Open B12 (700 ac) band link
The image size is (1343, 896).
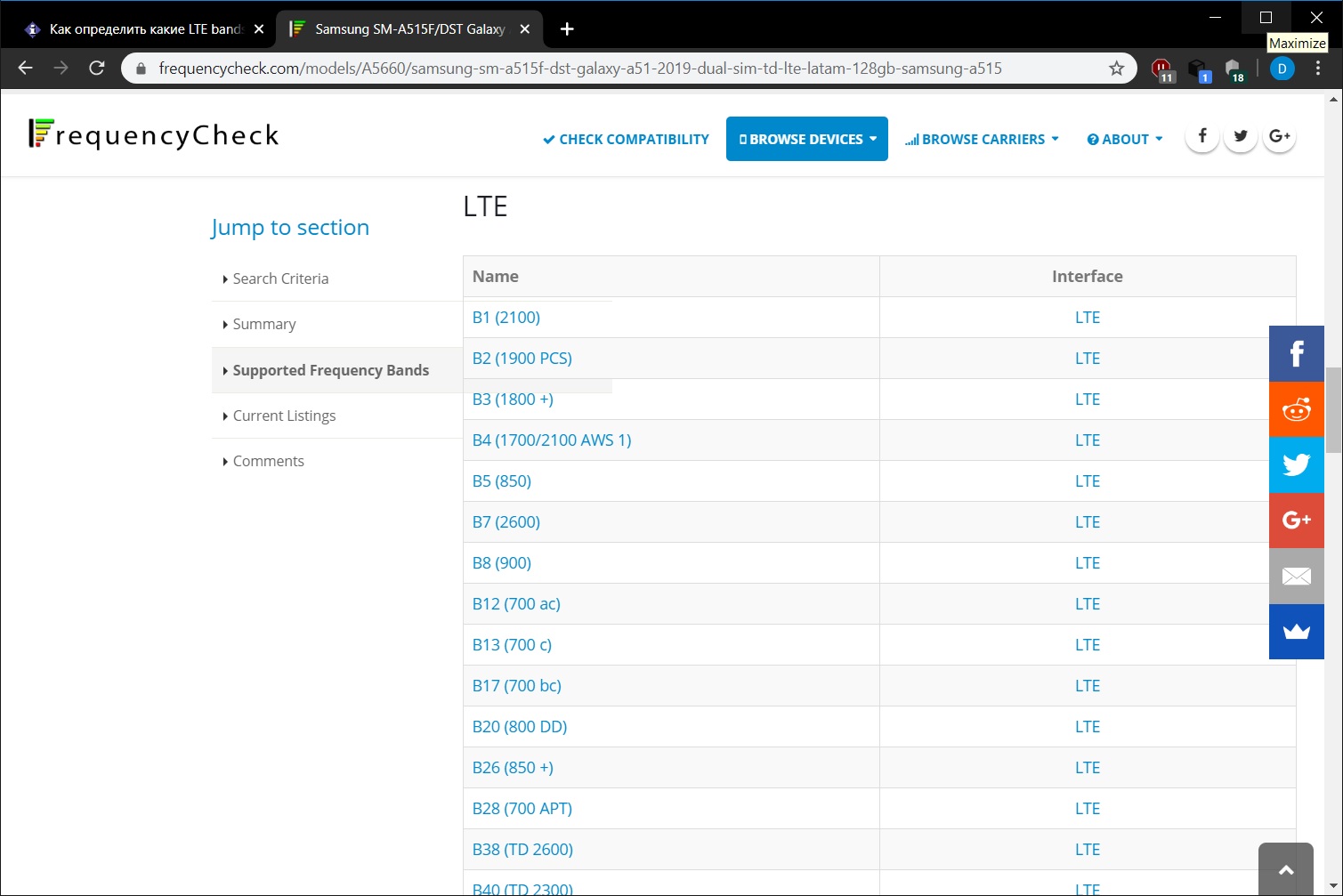[516, 604]
